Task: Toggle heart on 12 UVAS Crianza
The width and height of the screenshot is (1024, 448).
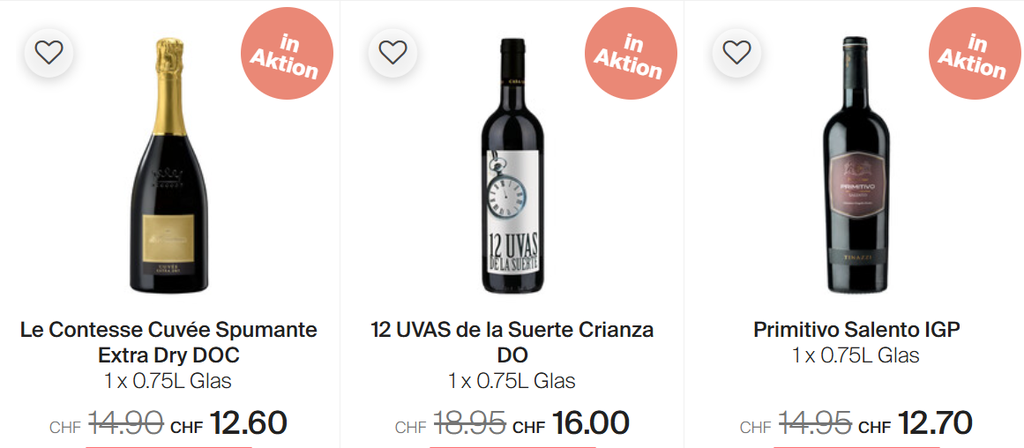Action: click(392, 52)
